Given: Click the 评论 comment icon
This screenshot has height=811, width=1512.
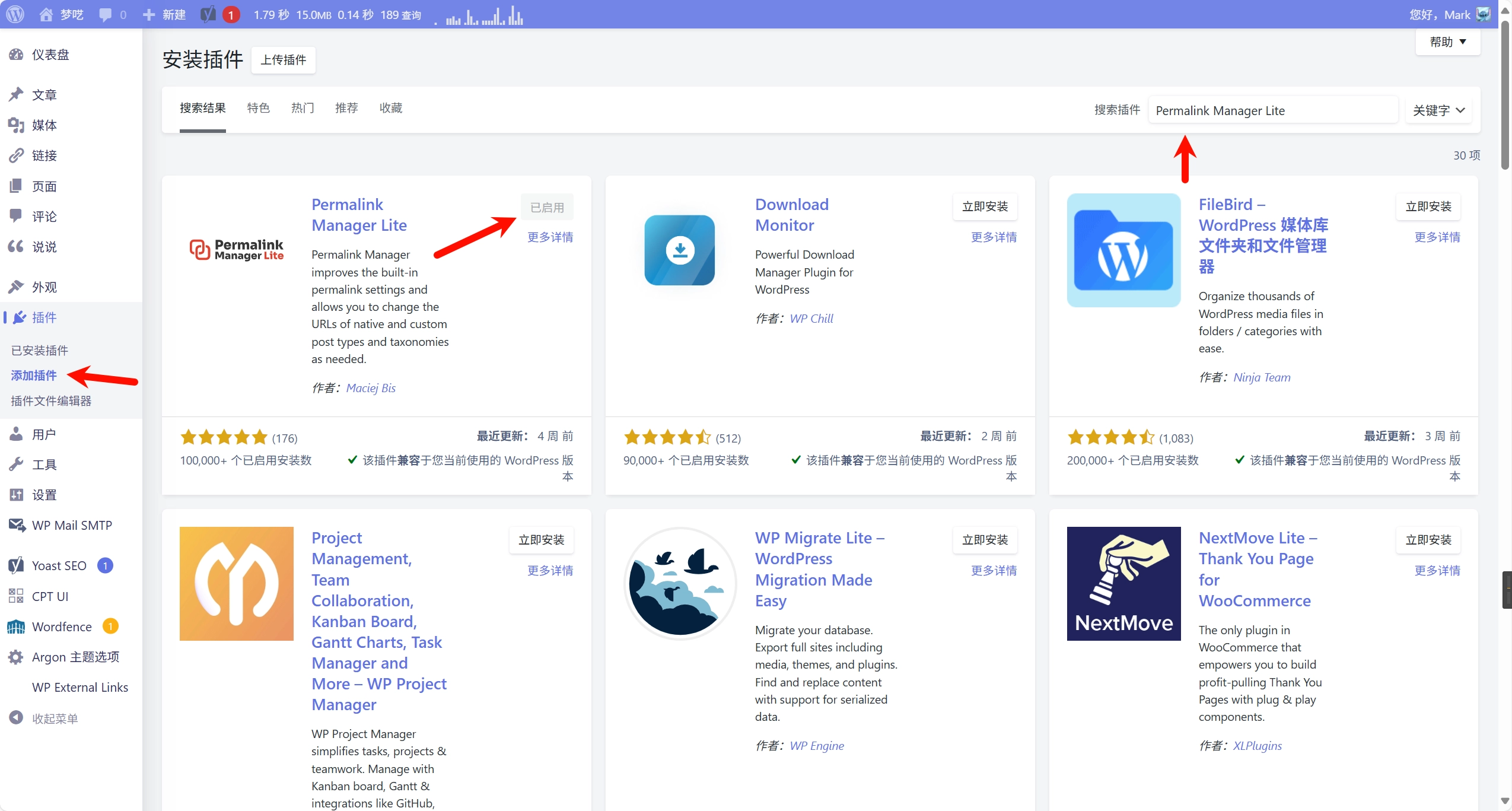Looking at the screenshot, I should pyautogui.click(x=16, y=216).
